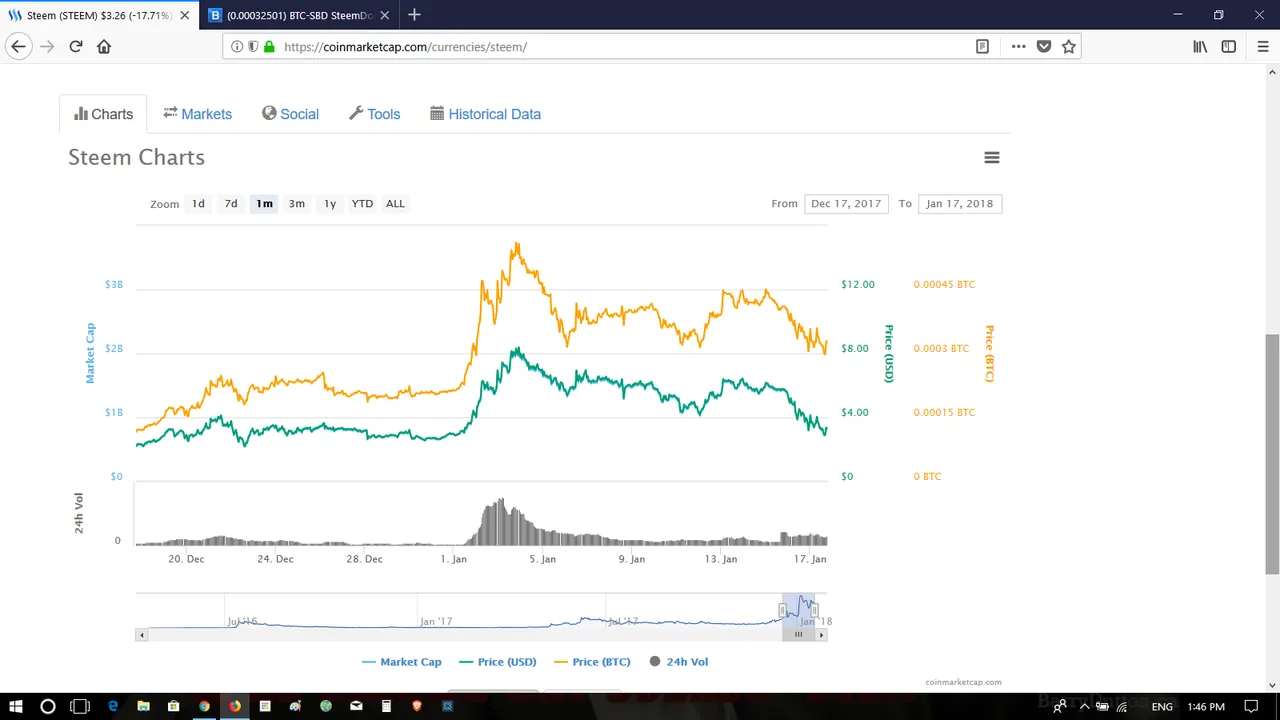
Task: Show sidebars button in toolbar
Action: [1229, 46]
